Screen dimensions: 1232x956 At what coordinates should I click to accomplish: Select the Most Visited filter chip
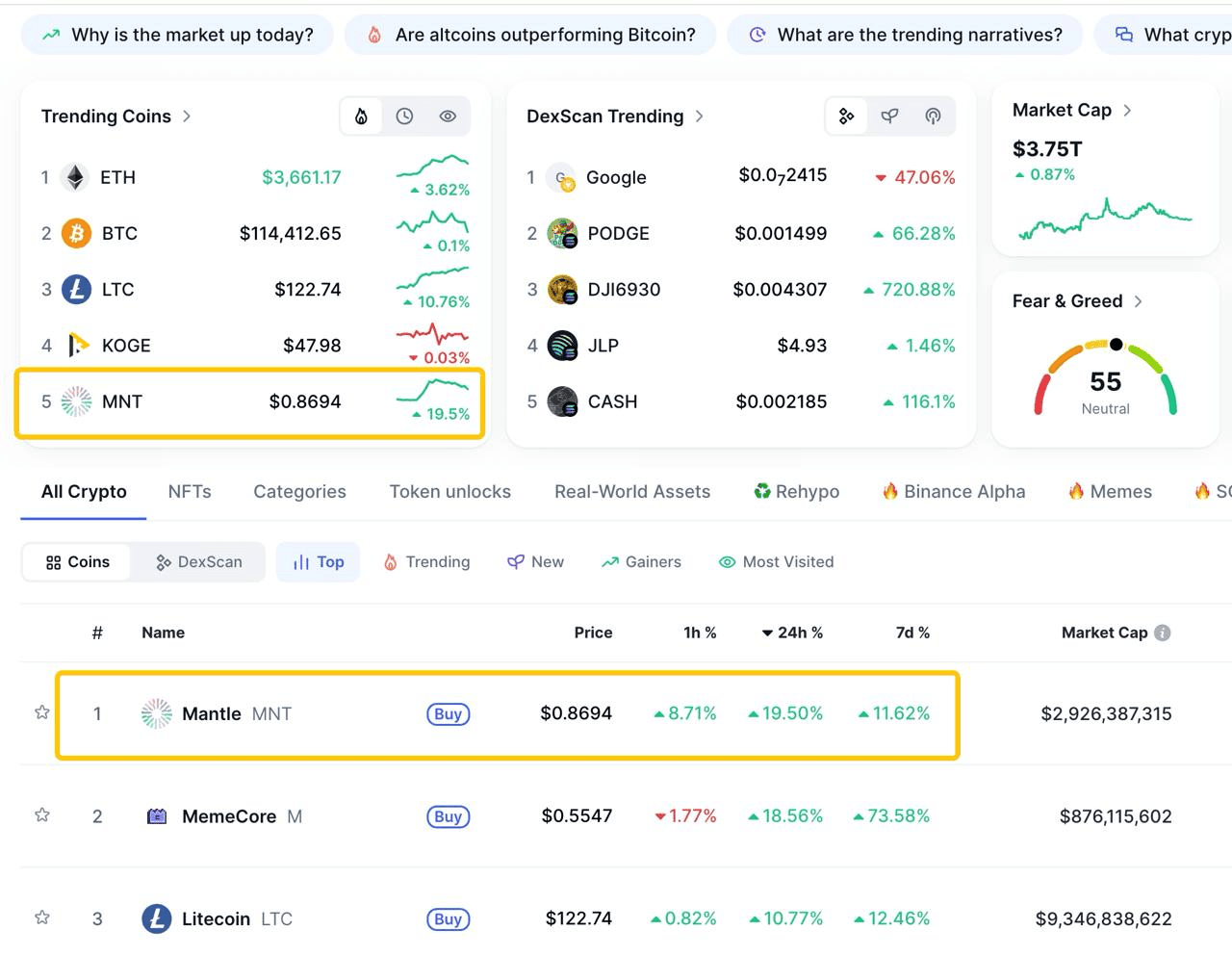[777, 562]
